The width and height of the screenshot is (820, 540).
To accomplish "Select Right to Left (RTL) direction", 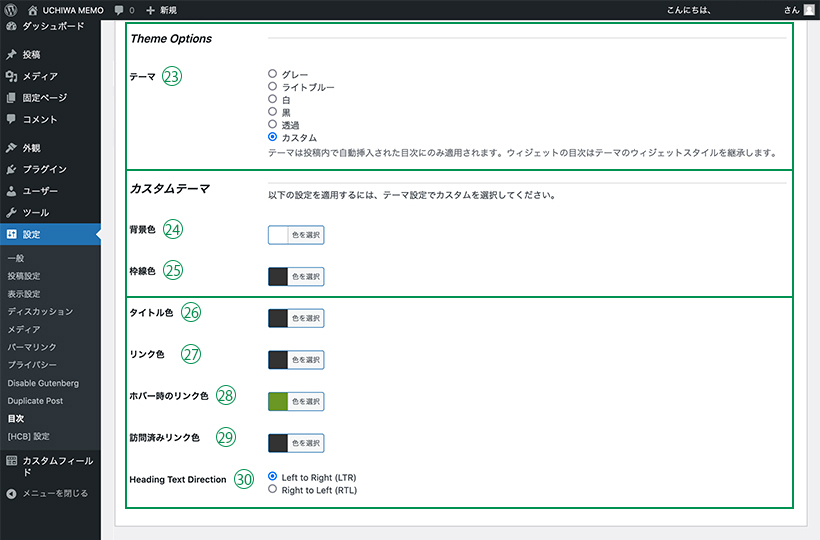I will tap(273, 490).
